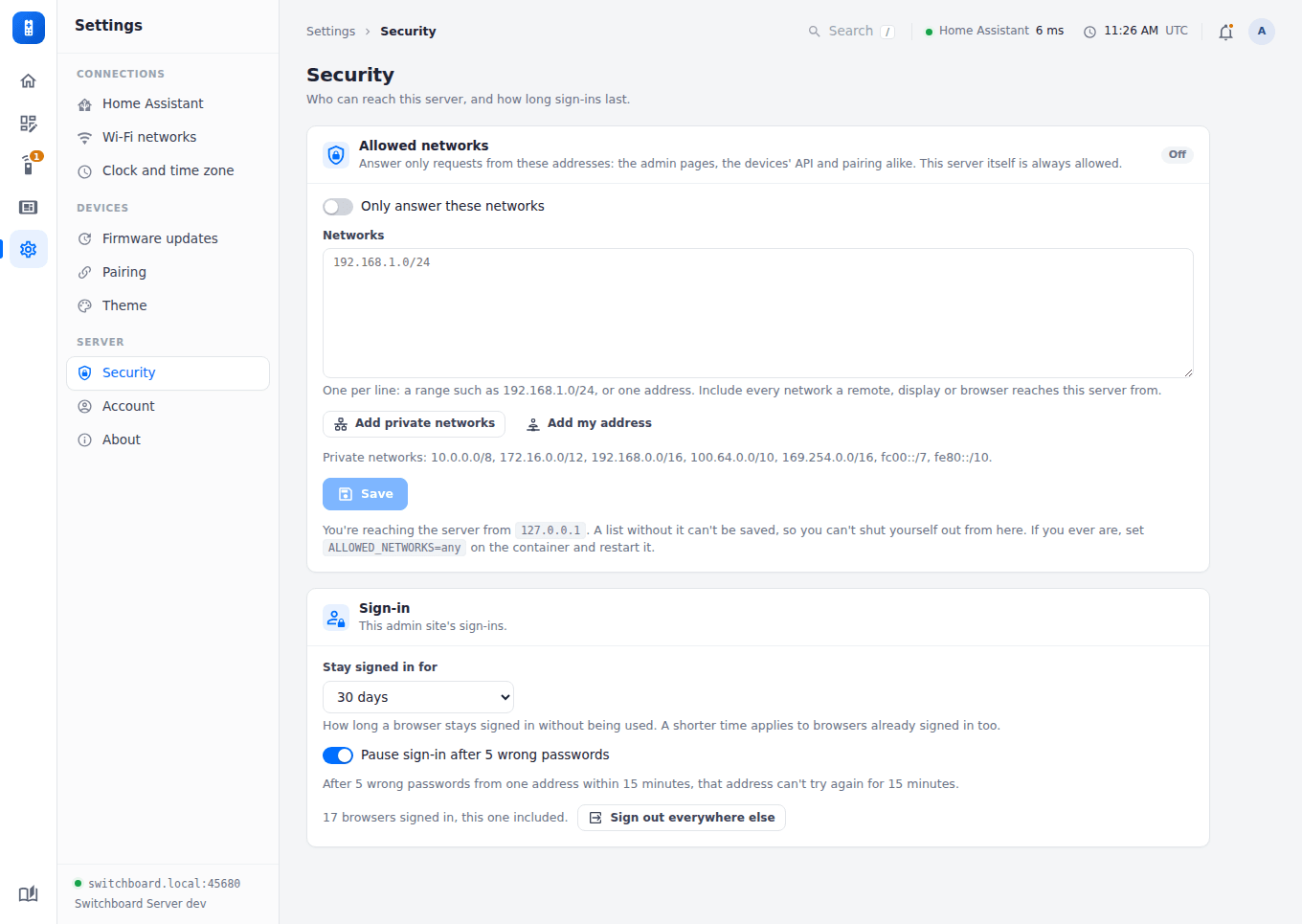Viewport: 1302px width, 924px height.
Task: Click the Sign-in user lock icon
Action: (336, 617)
